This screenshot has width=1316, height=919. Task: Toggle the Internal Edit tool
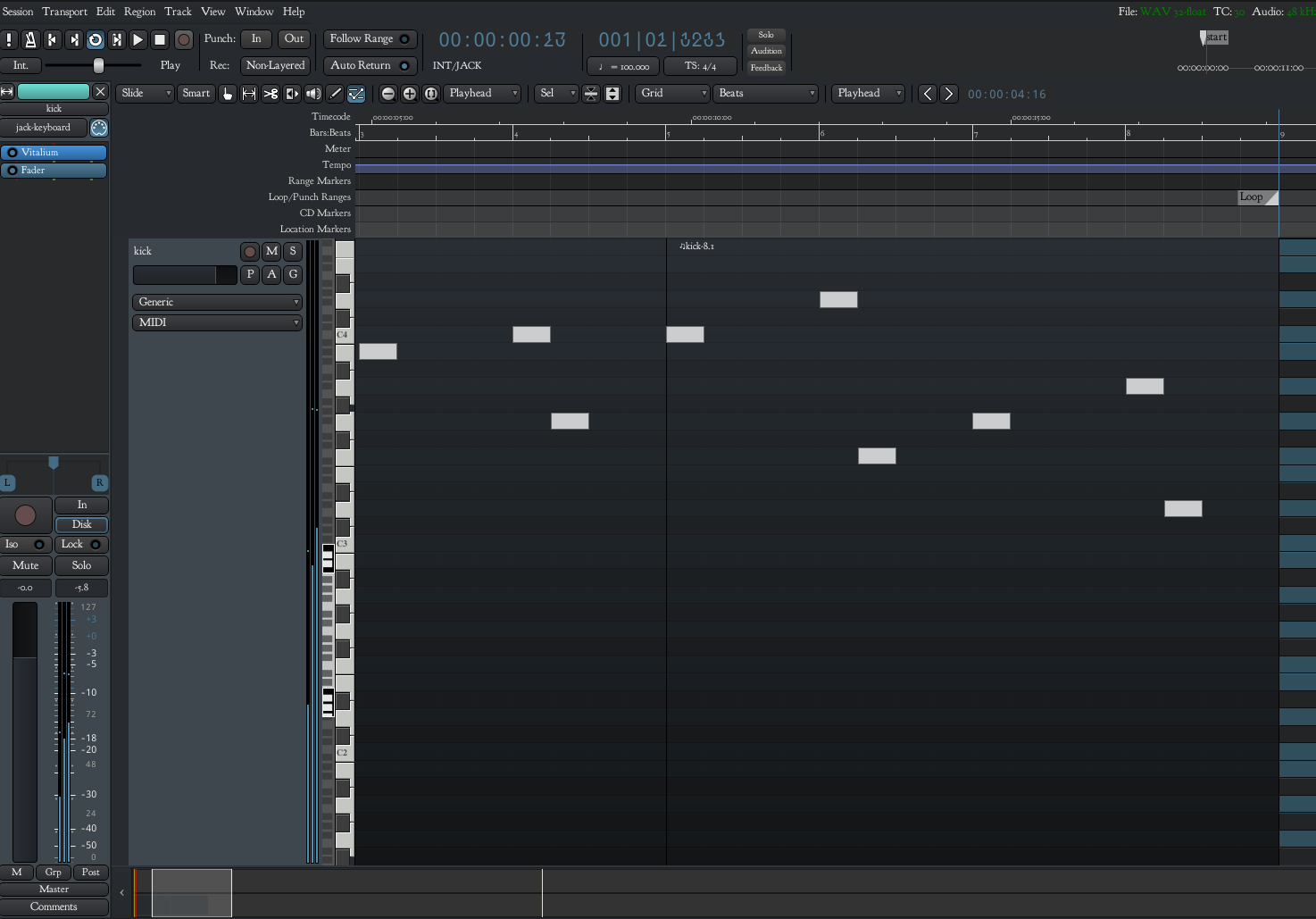point(356,93)
